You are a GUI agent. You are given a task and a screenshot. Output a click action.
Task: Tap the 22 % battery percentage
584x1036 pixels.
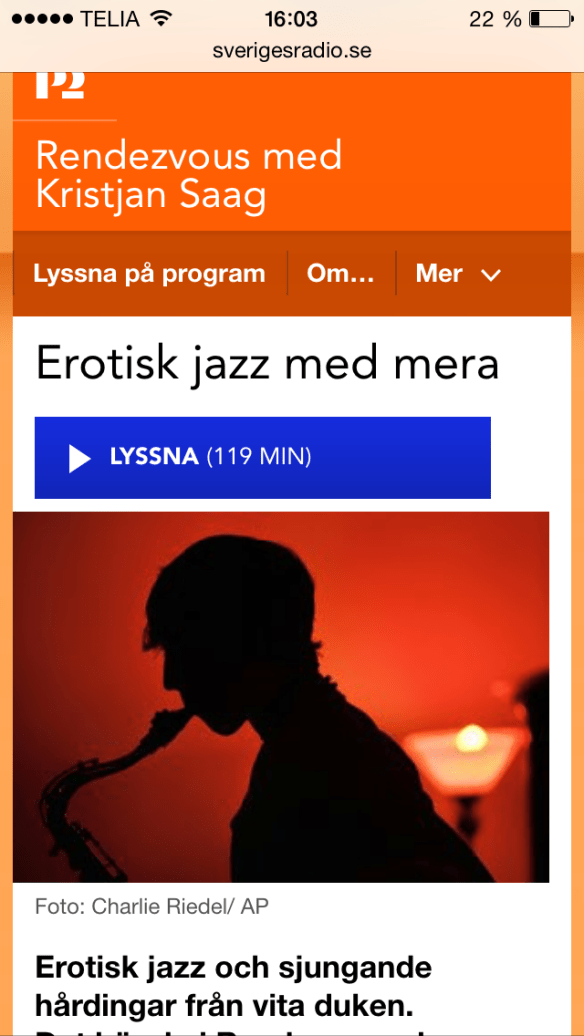click(x=495, y=19)
